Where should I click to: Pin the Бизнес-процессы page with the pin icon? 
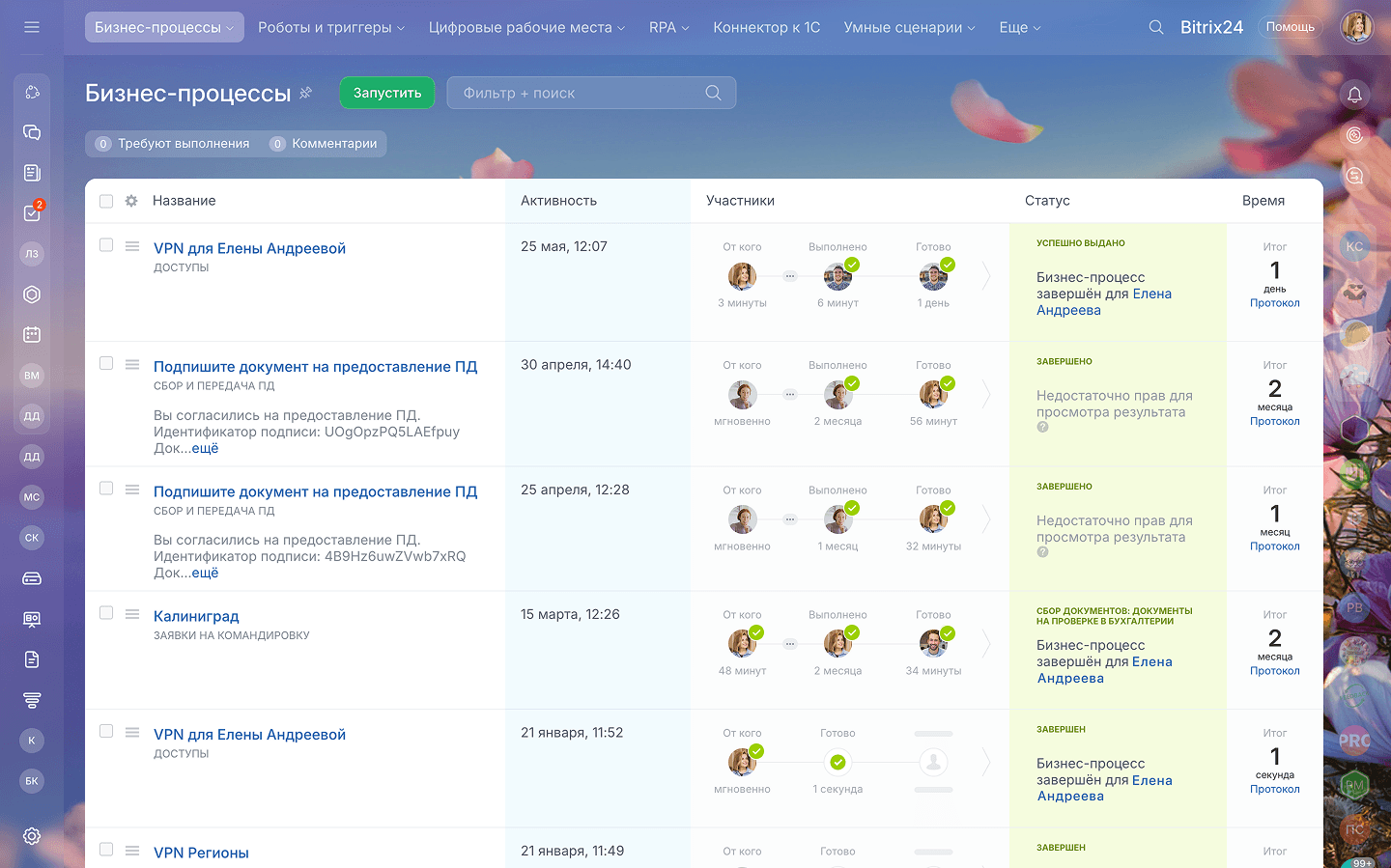point(306,93)
